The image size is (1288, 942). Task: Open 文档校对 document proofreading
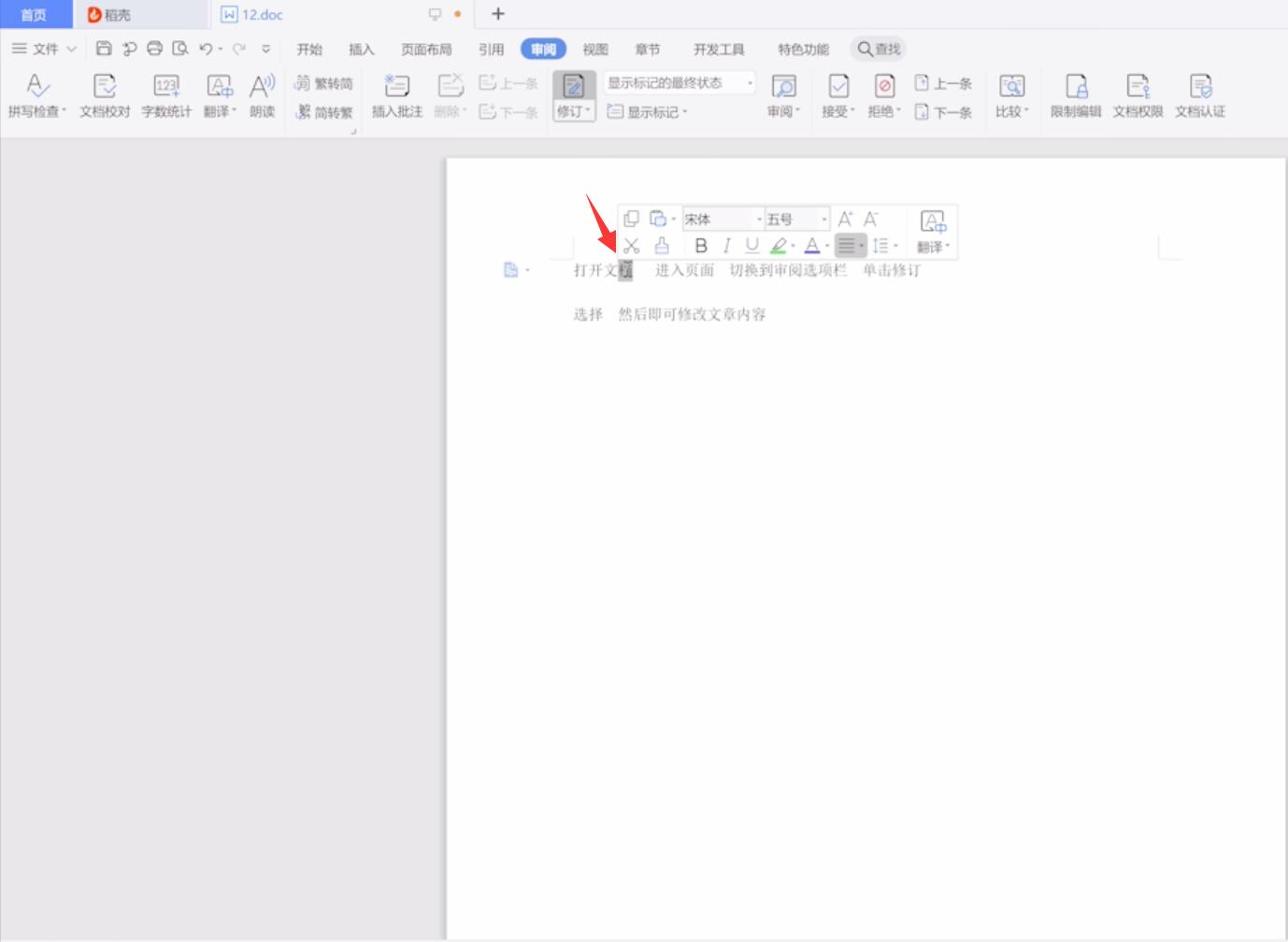tap(105, 96)
